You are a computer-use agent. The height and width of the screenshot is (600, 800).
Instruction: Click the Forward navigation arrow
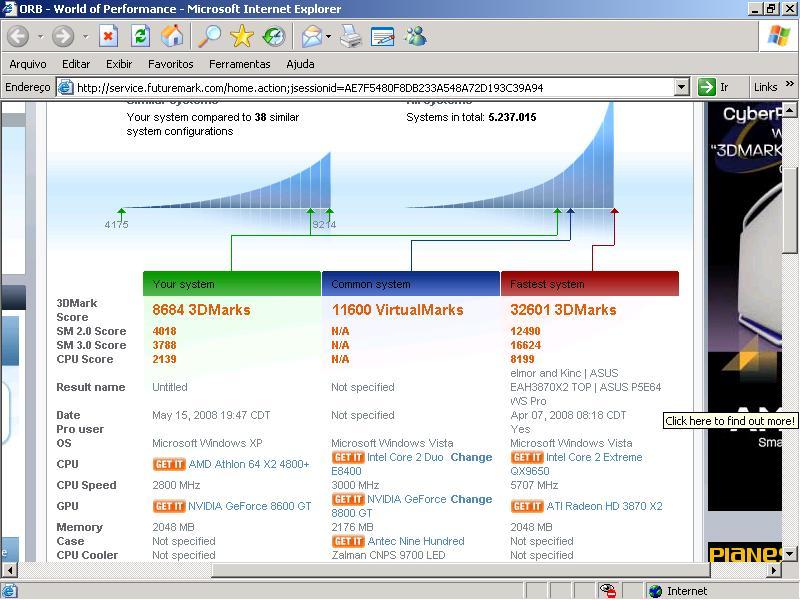[x=63, y=36]
